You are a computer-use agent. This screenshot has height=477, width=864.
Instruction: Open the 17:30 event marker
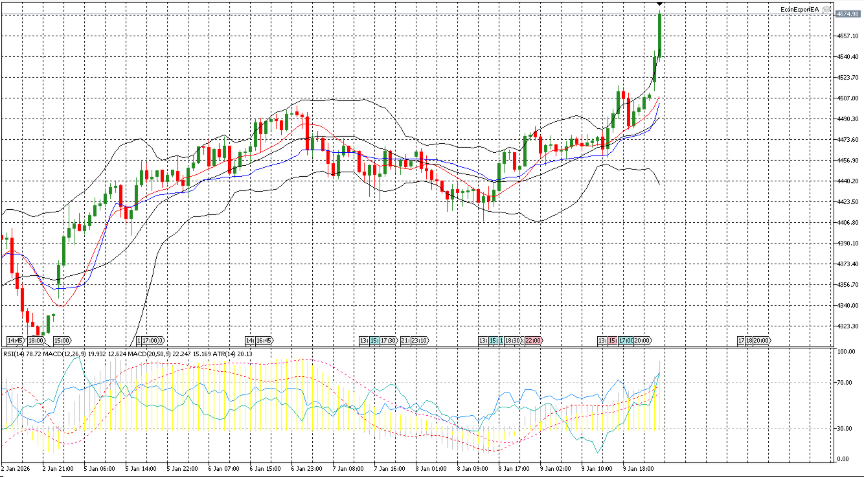coord(386,340)
